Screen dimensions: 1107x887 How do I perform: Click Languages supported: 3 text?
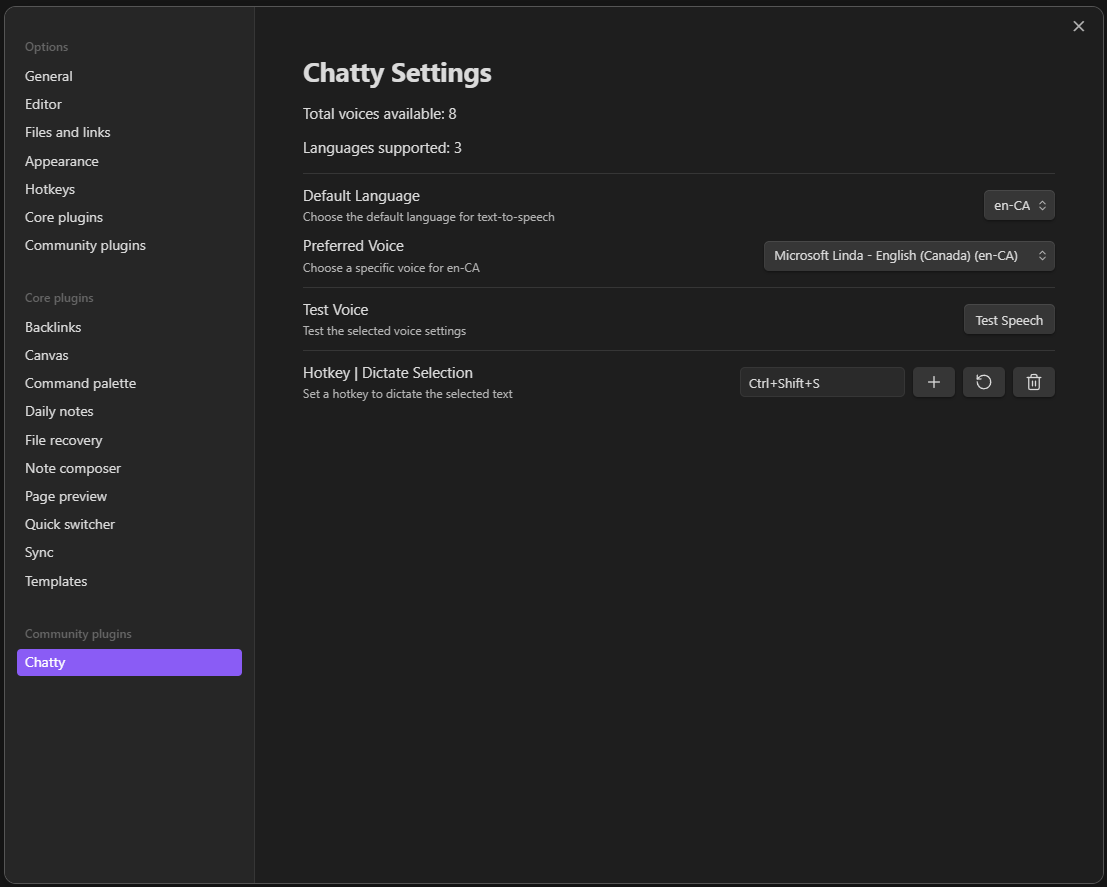(382, 148)
